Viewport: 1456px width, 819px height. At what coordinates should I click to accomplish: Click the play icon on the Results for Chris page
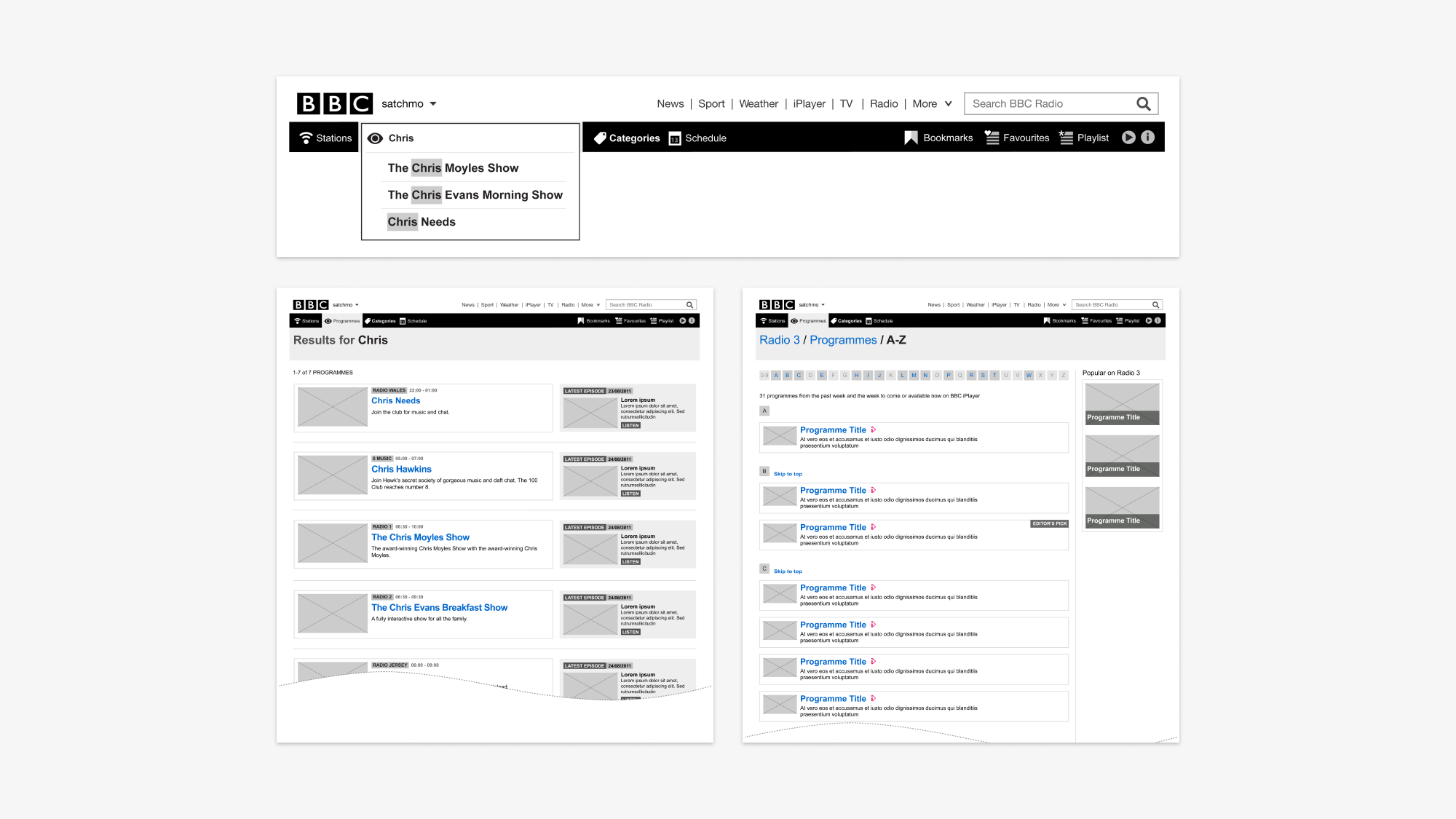pos(683,320)
